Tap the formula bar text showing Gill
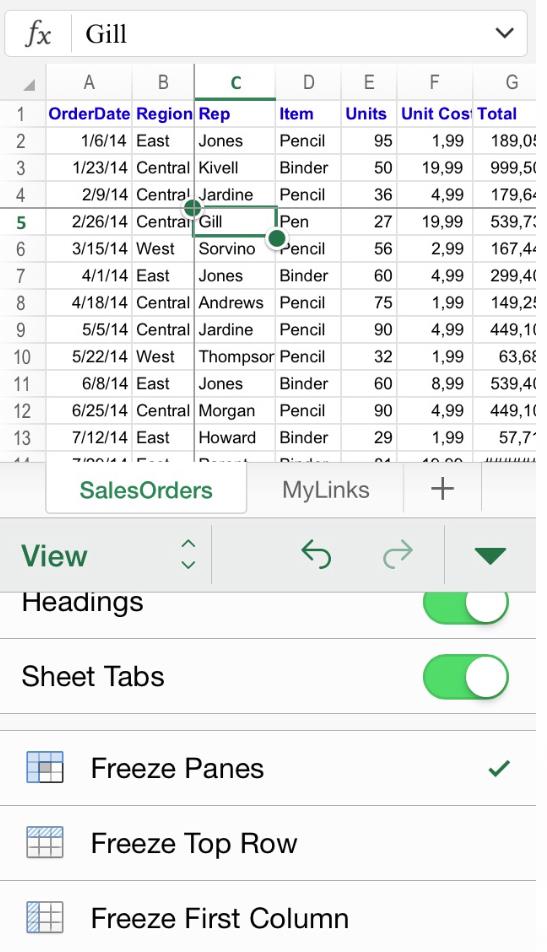Viewport: 547px width, 952px height. [106, 34]
